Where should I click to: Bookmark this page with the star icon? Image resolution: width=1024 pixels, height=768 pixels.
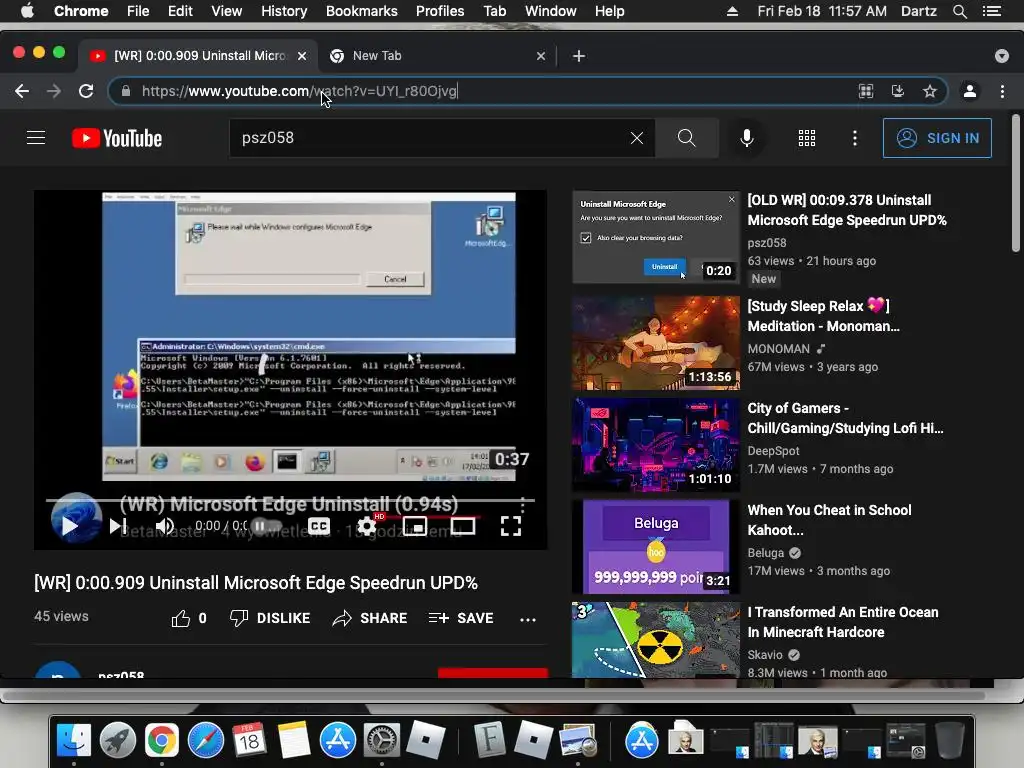(930, 91)
